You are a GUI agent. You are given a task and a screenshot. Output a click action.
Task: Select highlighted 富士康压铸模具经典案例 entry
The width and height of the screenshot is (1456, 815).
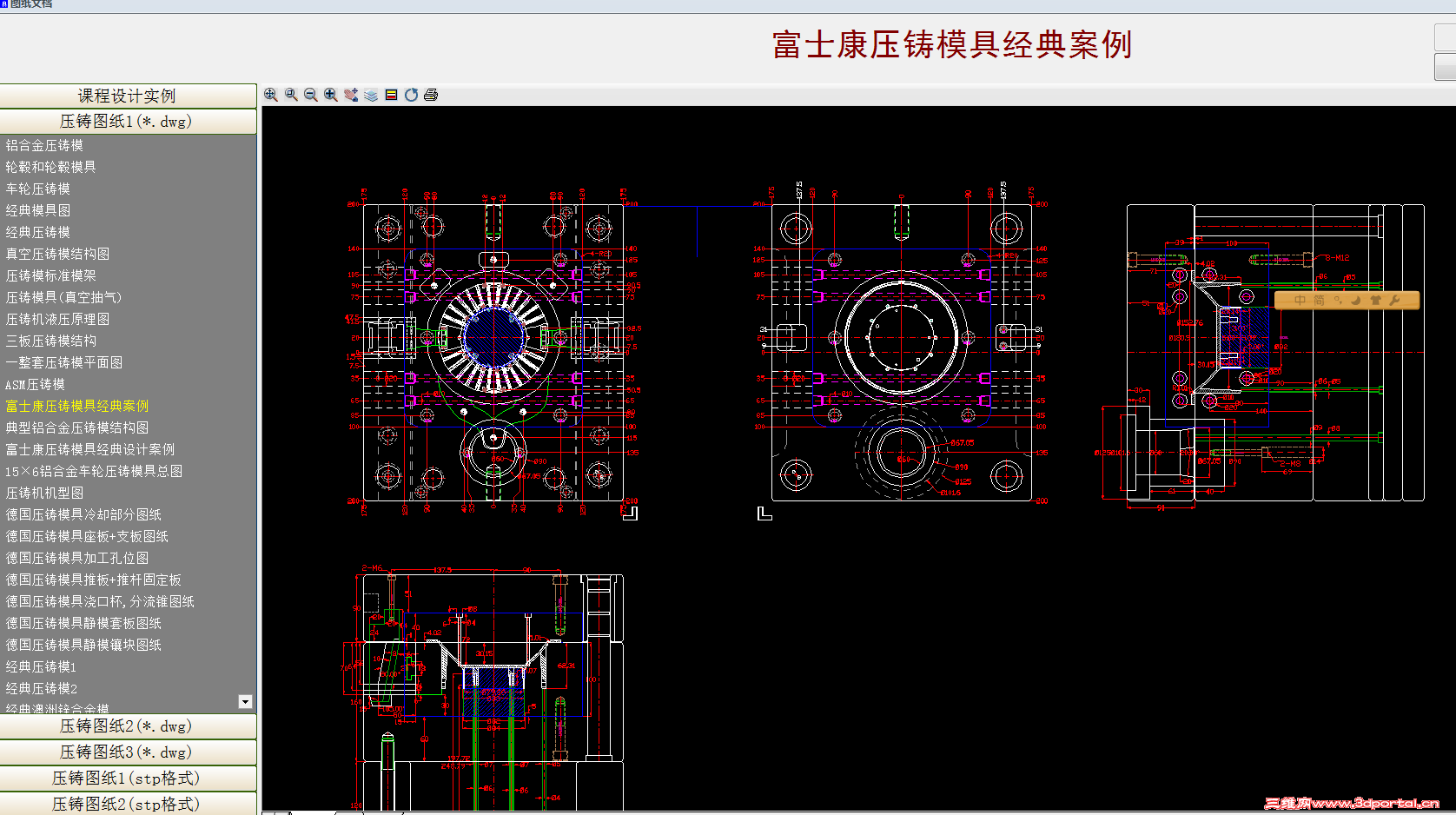(x=76, y=406)
